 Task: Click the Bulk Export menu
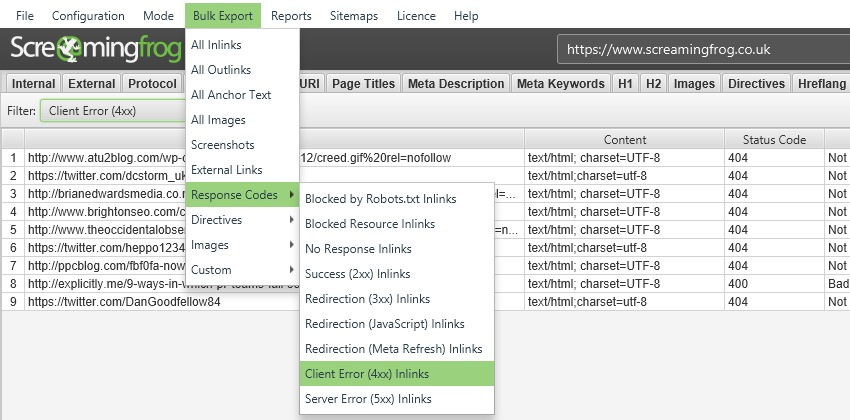point(223,16)
